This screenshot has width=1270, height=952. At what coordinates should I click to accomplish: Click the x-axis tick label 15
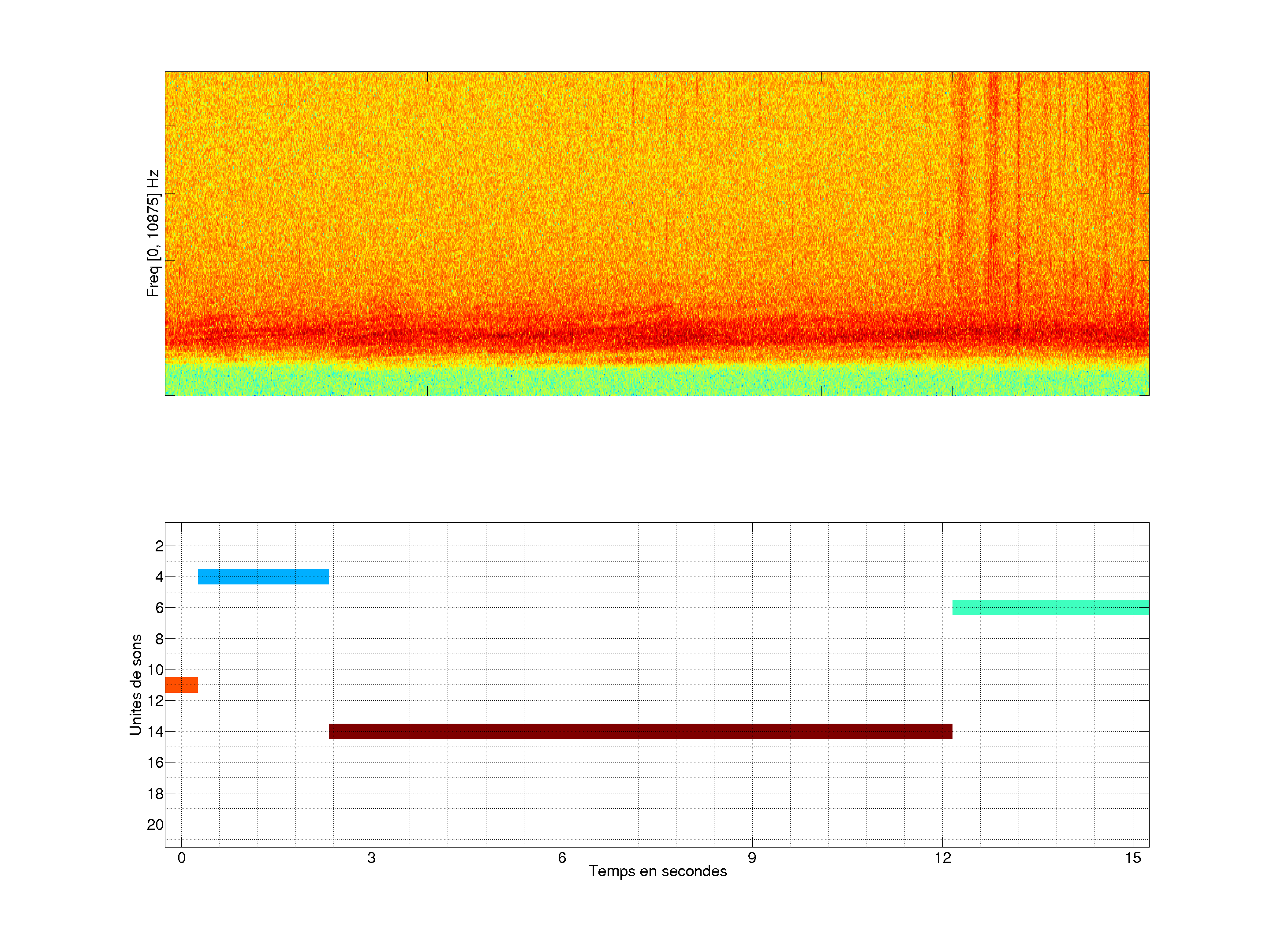[1132, 858]
